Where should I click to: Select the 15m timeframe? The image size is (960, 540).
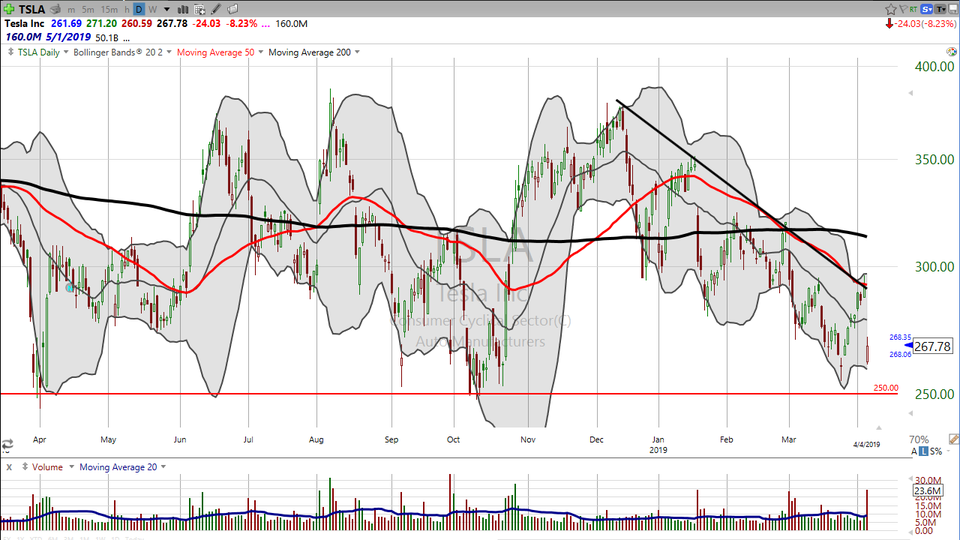[109, 9]
